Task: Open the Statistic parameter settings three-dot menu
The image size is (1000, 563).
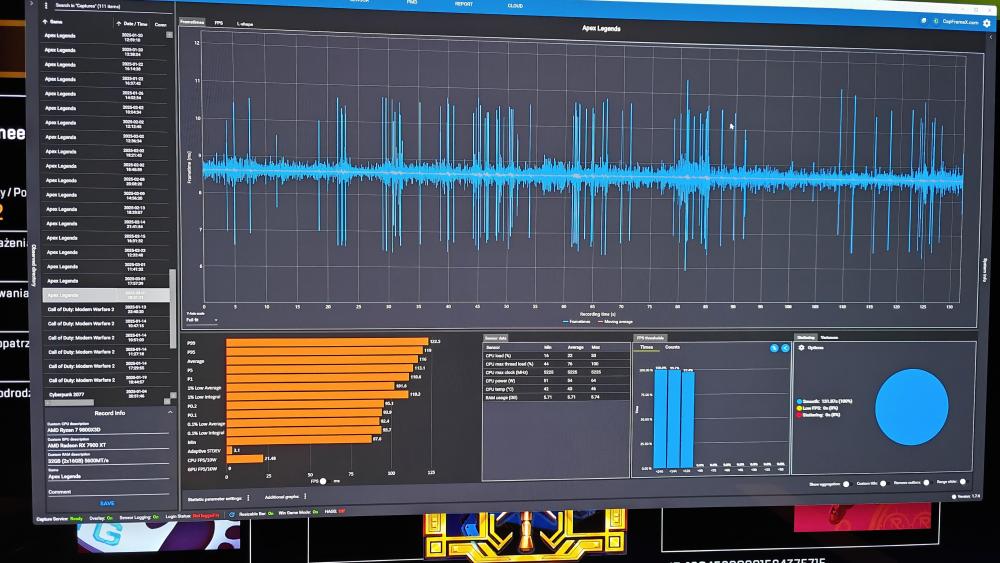Action: coord(249,497)
